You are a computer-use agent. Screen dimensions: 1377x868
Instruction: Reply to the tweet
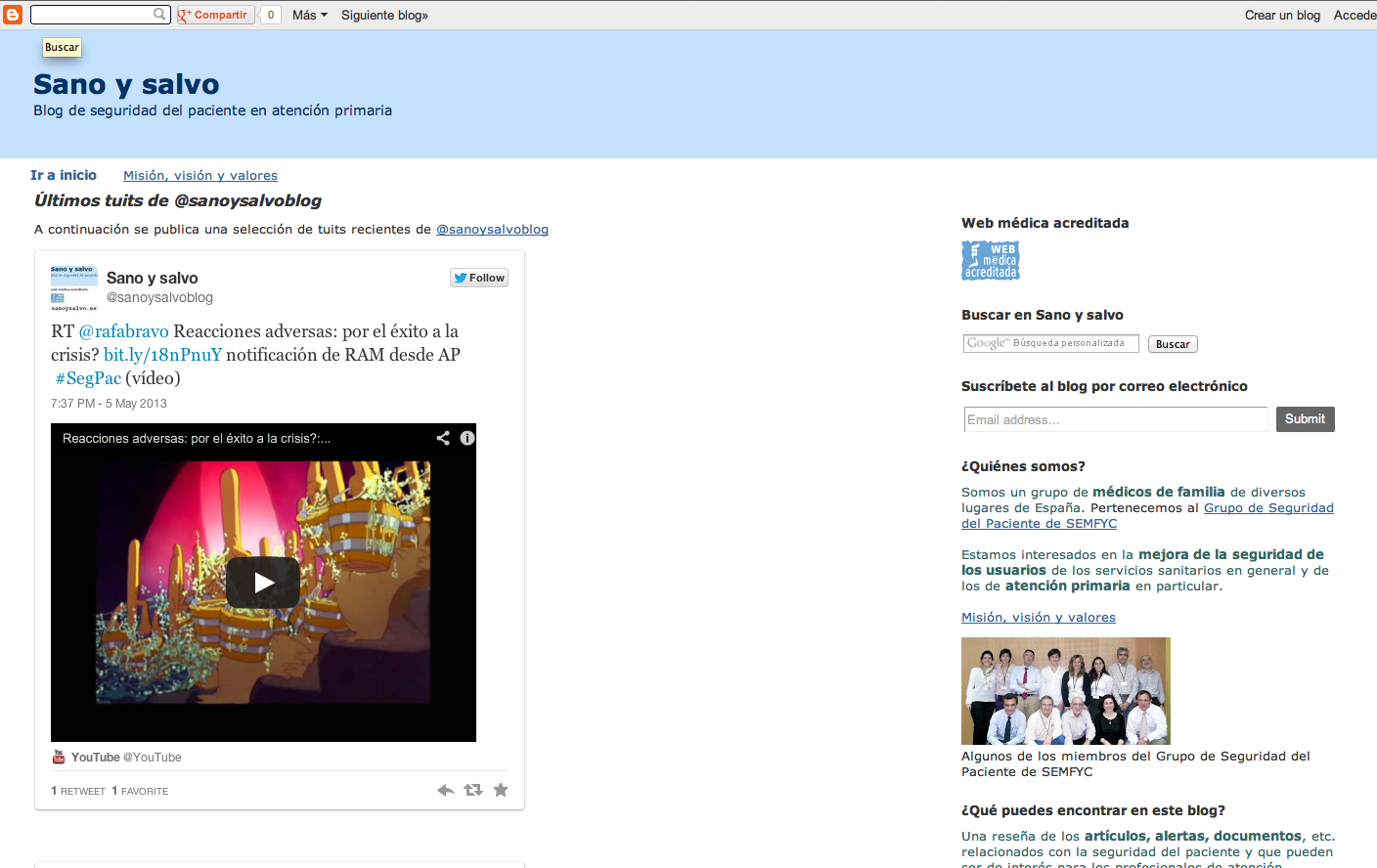tap(446, 790)
